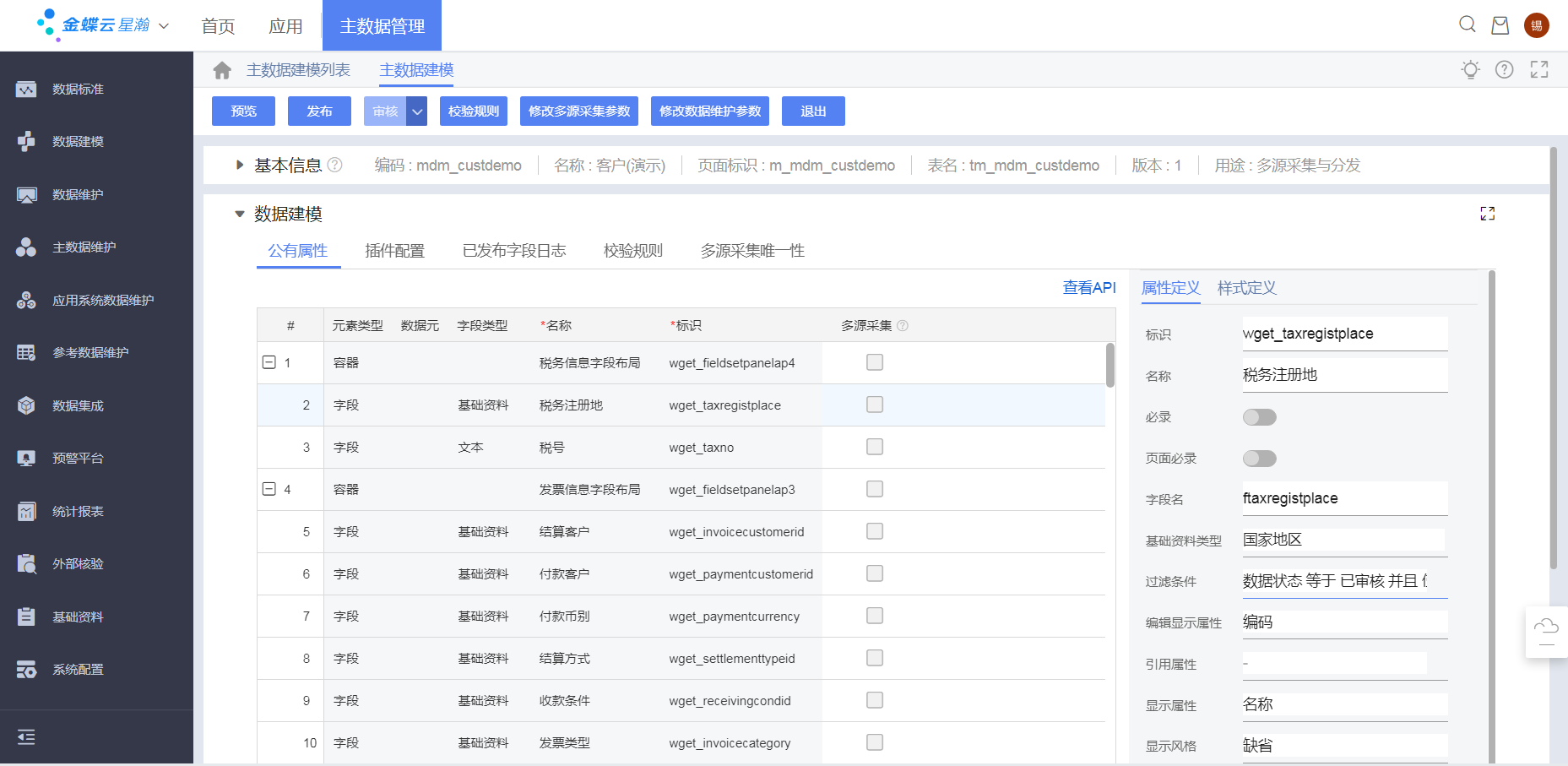
Task: Select the 插件配置 tab
Action: coord(394,251)
